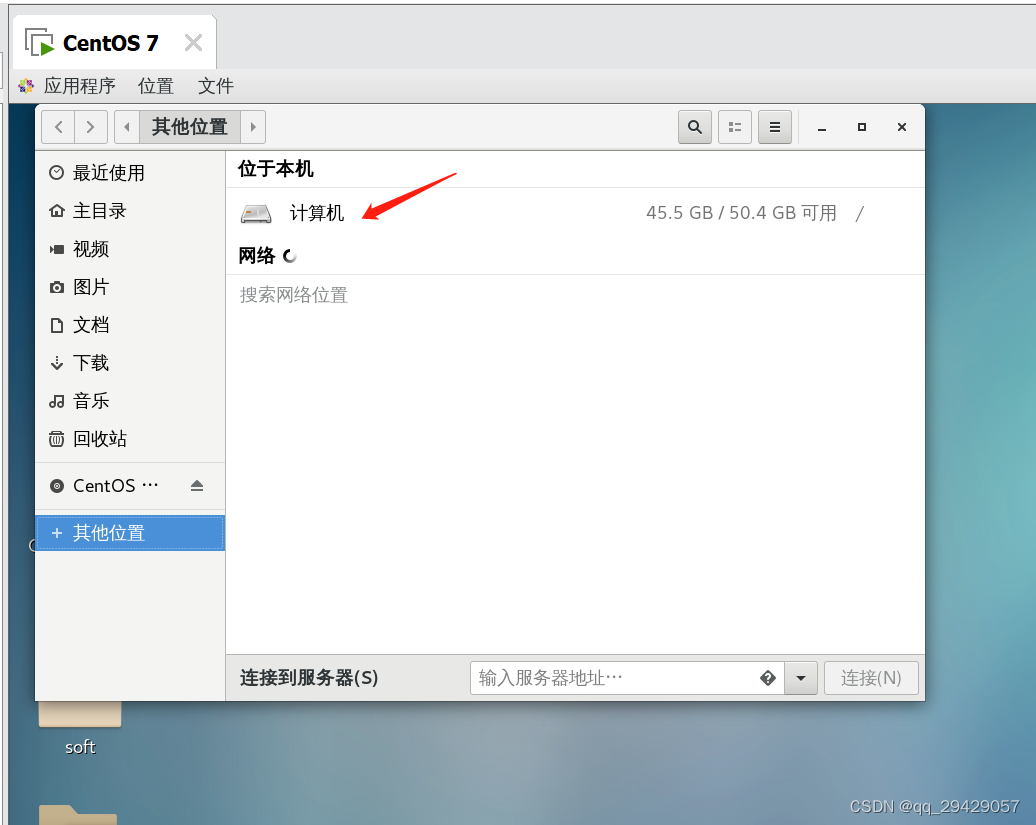Open 主目录 from the sidebar
1036x825 pixels.
[91, 210]
